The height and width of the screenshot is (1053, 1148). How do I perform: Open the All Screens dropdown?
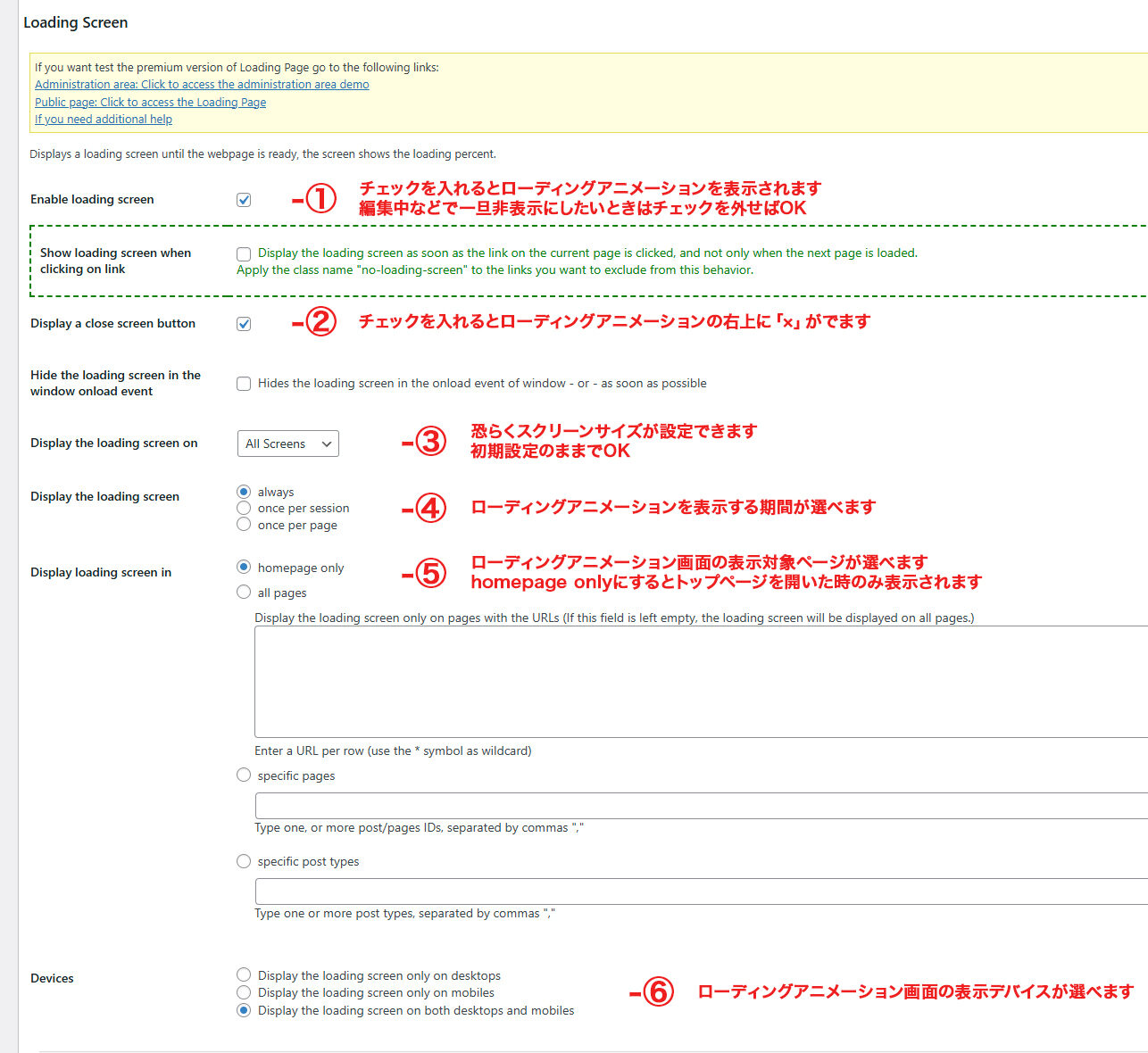coord(287,444)
